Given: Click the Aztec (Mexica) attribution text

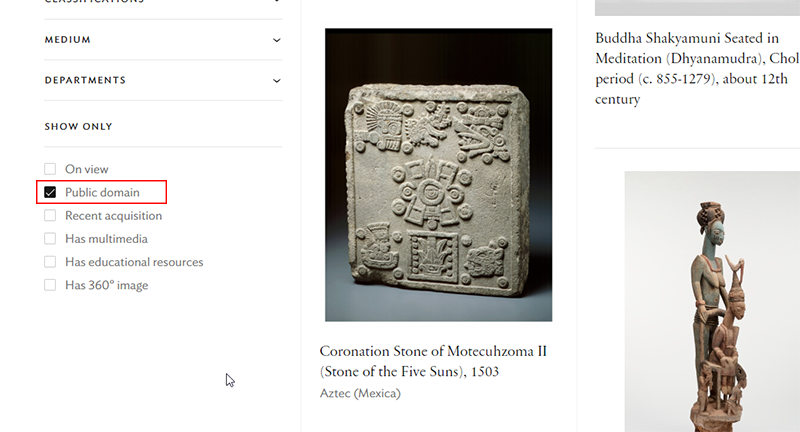Looking at the screenshot, I should [360, 393].
